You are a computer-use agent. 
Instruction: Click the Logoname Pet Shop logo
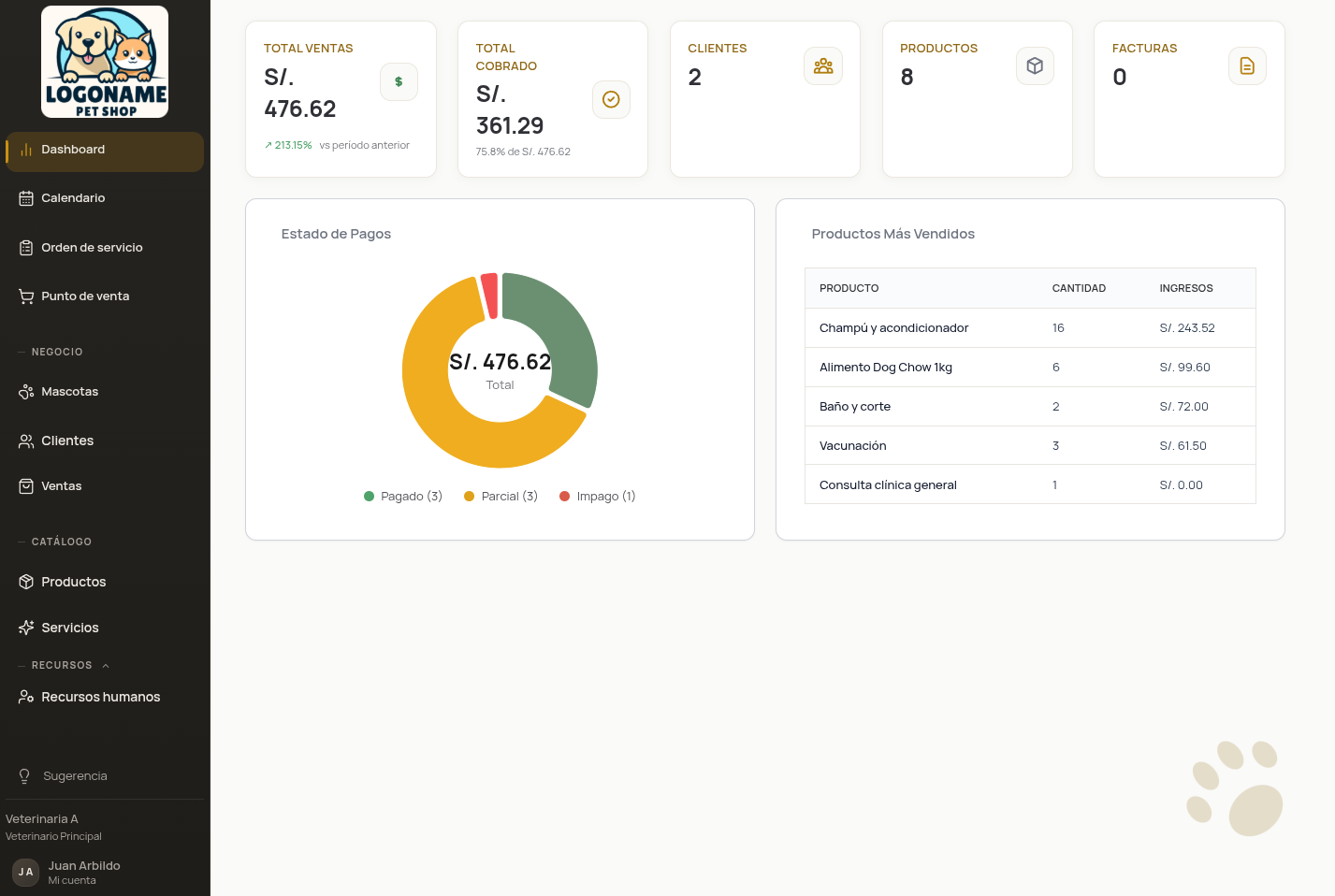coord(105,62)
